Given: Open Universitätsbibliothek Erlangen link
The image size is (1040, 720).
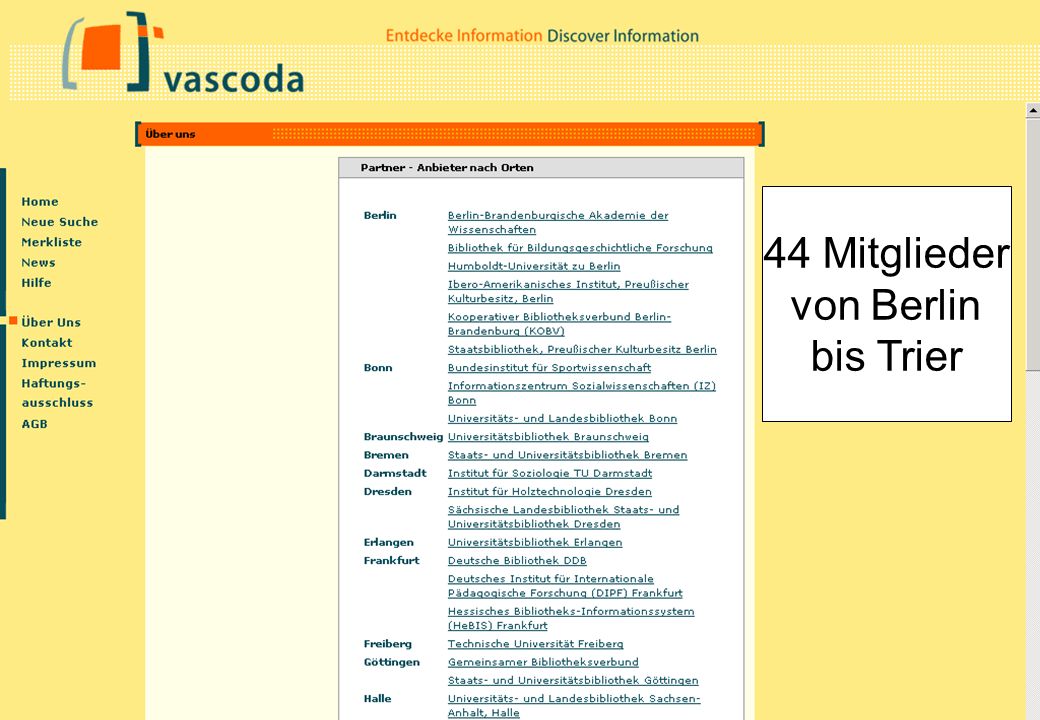Looking at the screenshot, I should (x=535, y=542).
